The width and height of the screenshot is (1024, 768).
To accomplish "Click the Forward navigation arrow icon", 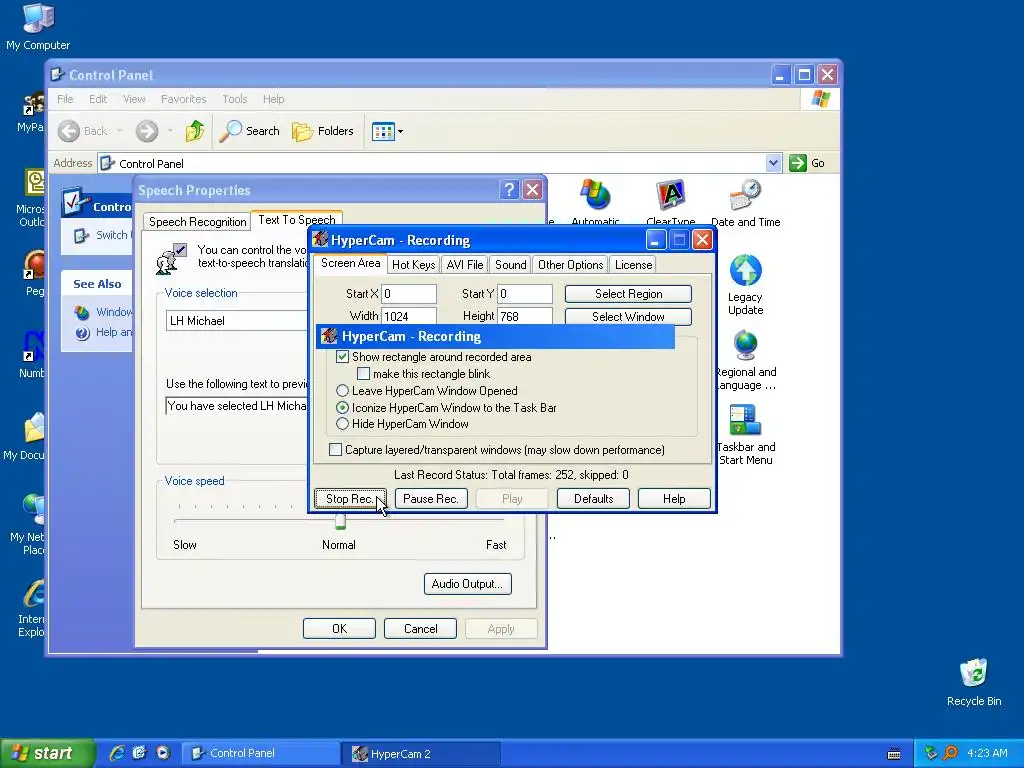I will pos(147,131).
